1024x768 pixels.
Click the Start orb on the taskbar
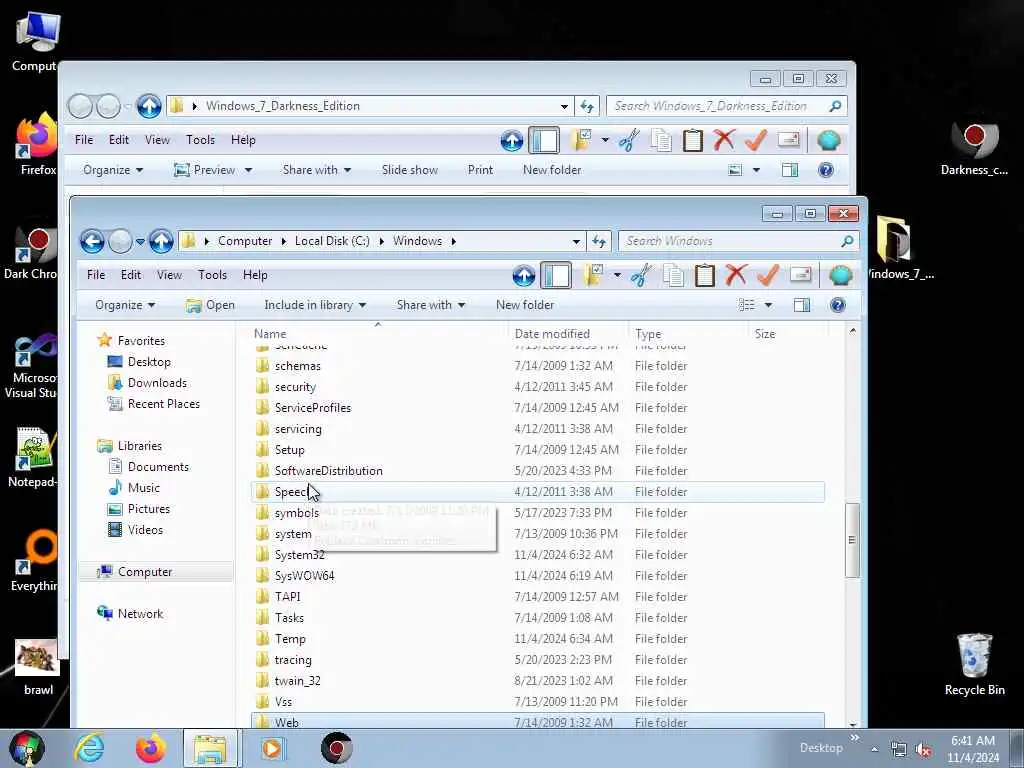click(x=26, y=748)
